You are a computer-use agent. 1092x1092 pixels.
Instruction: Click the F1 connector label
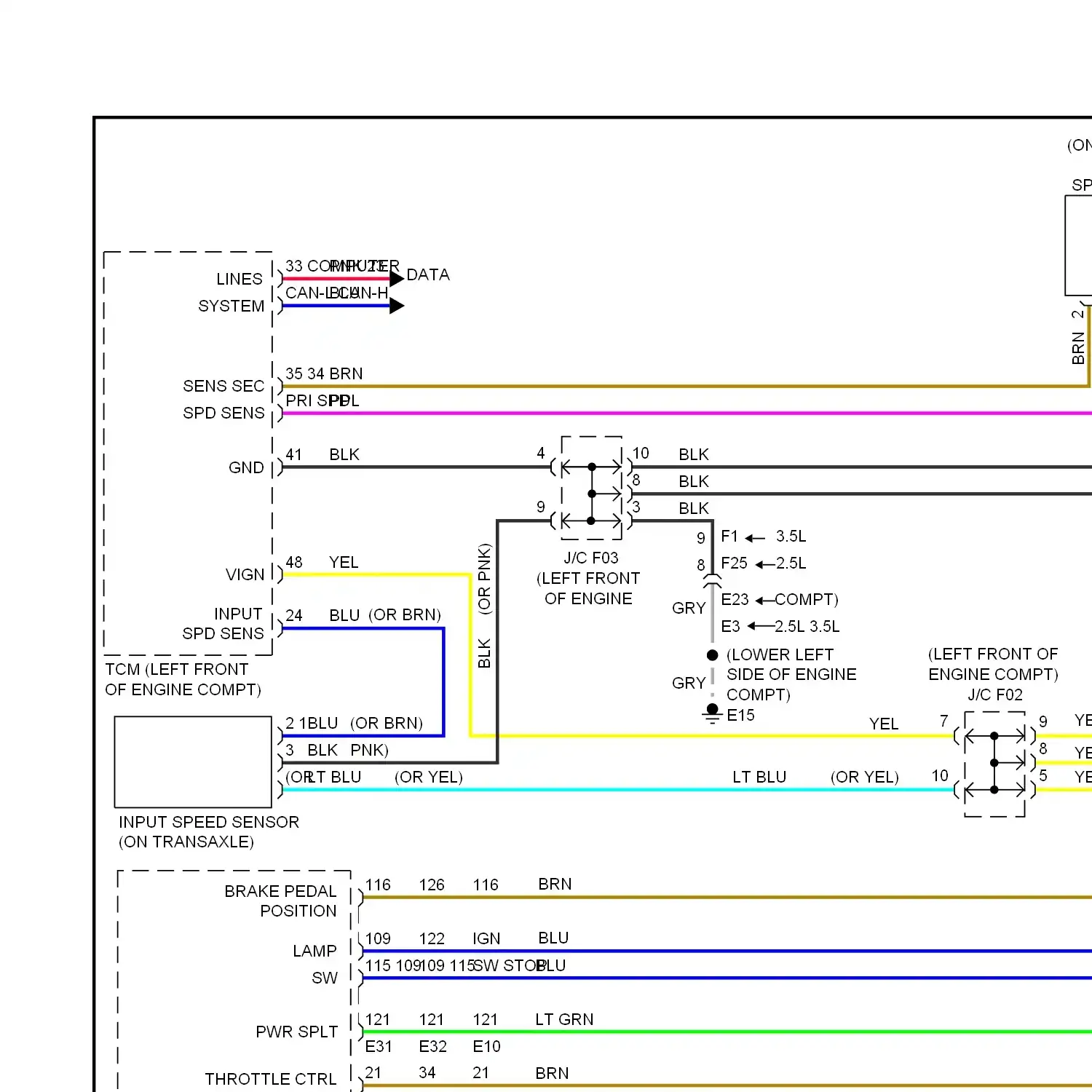point(729,537)
